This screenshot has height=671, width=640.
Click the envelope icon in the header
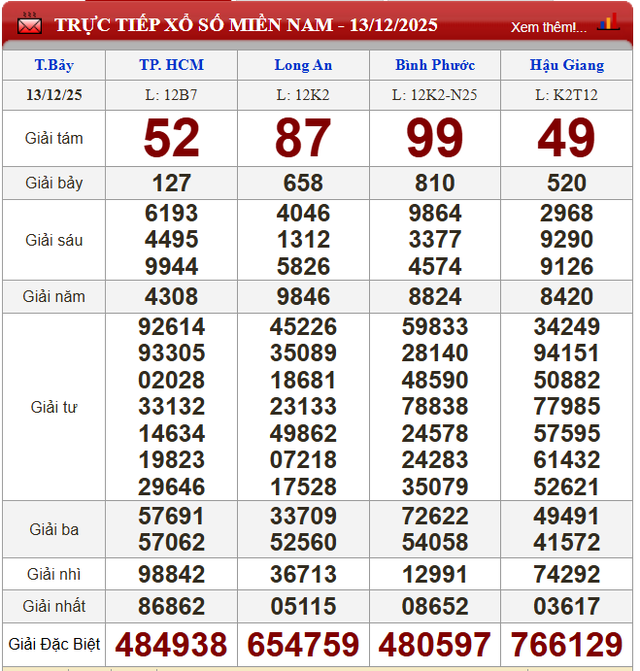pyautogui.click(x=29, y=24)
